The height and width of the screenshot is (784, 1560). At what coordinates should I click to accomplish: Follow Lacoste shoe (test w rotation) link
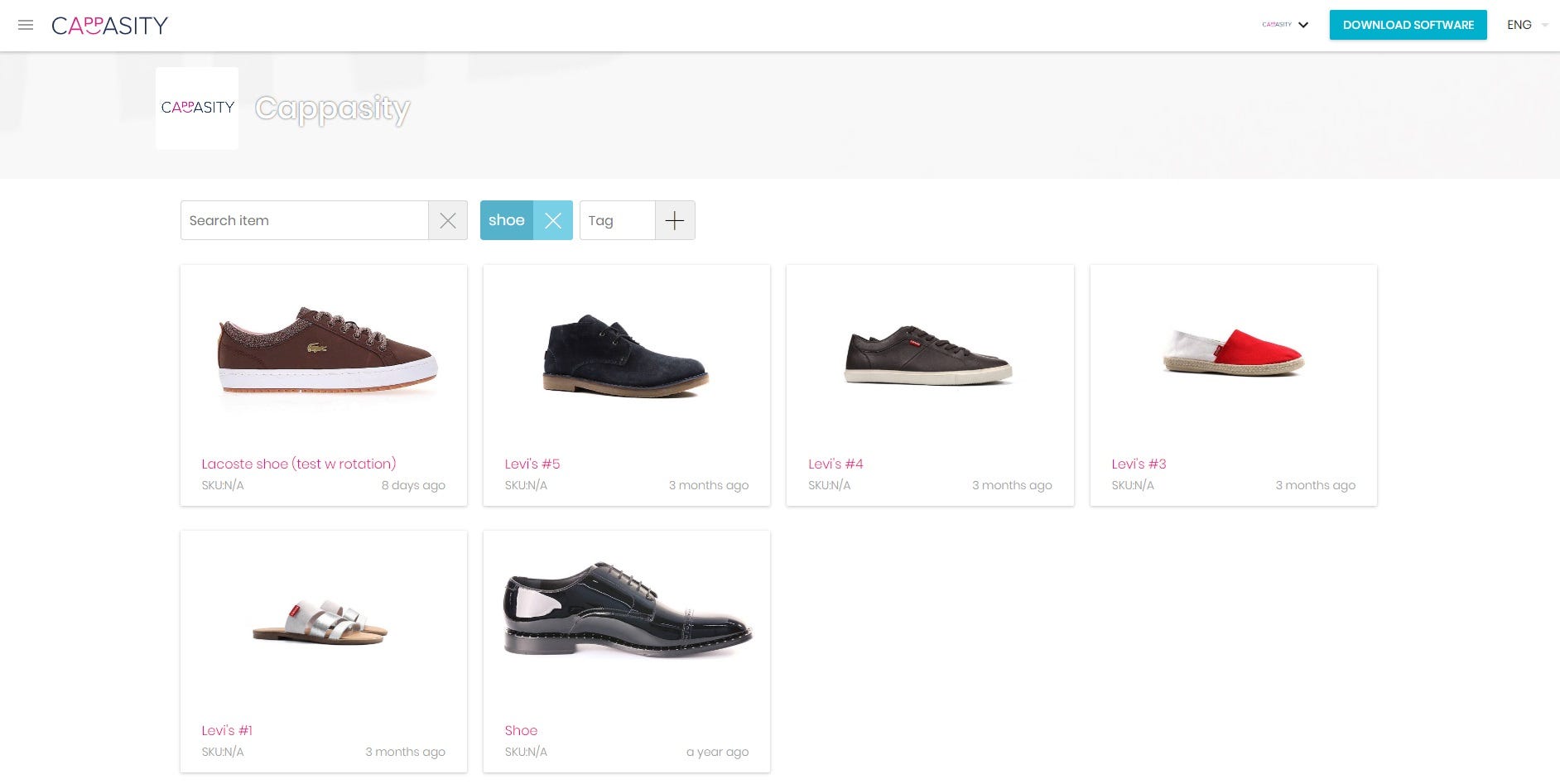pos(299,464)
